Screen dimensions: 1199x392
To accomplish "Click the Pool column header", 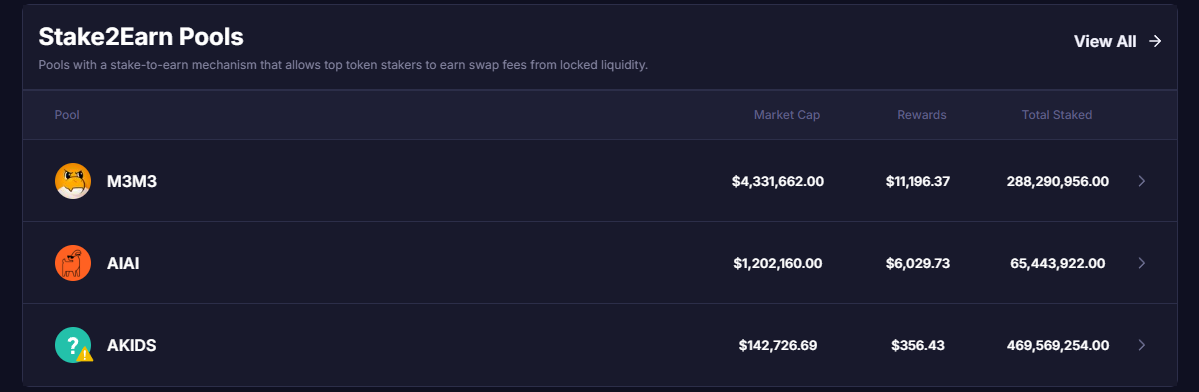I will tap(67, 115).
